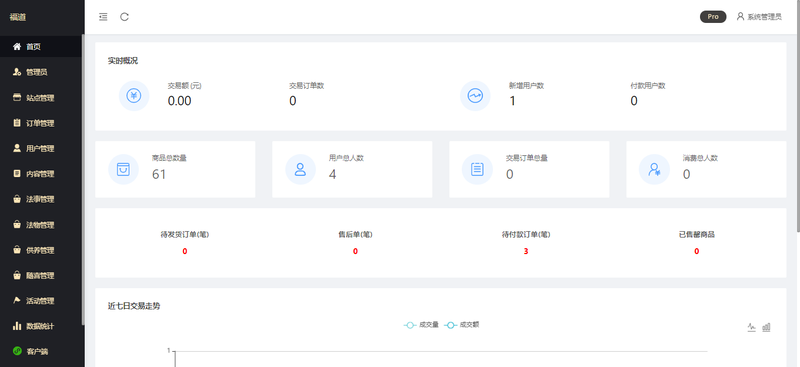Image resolution: width=800 pixels, height=367 pixels.
Task: Click the 新增用户数 value 1
Action: tap(512, 101)
